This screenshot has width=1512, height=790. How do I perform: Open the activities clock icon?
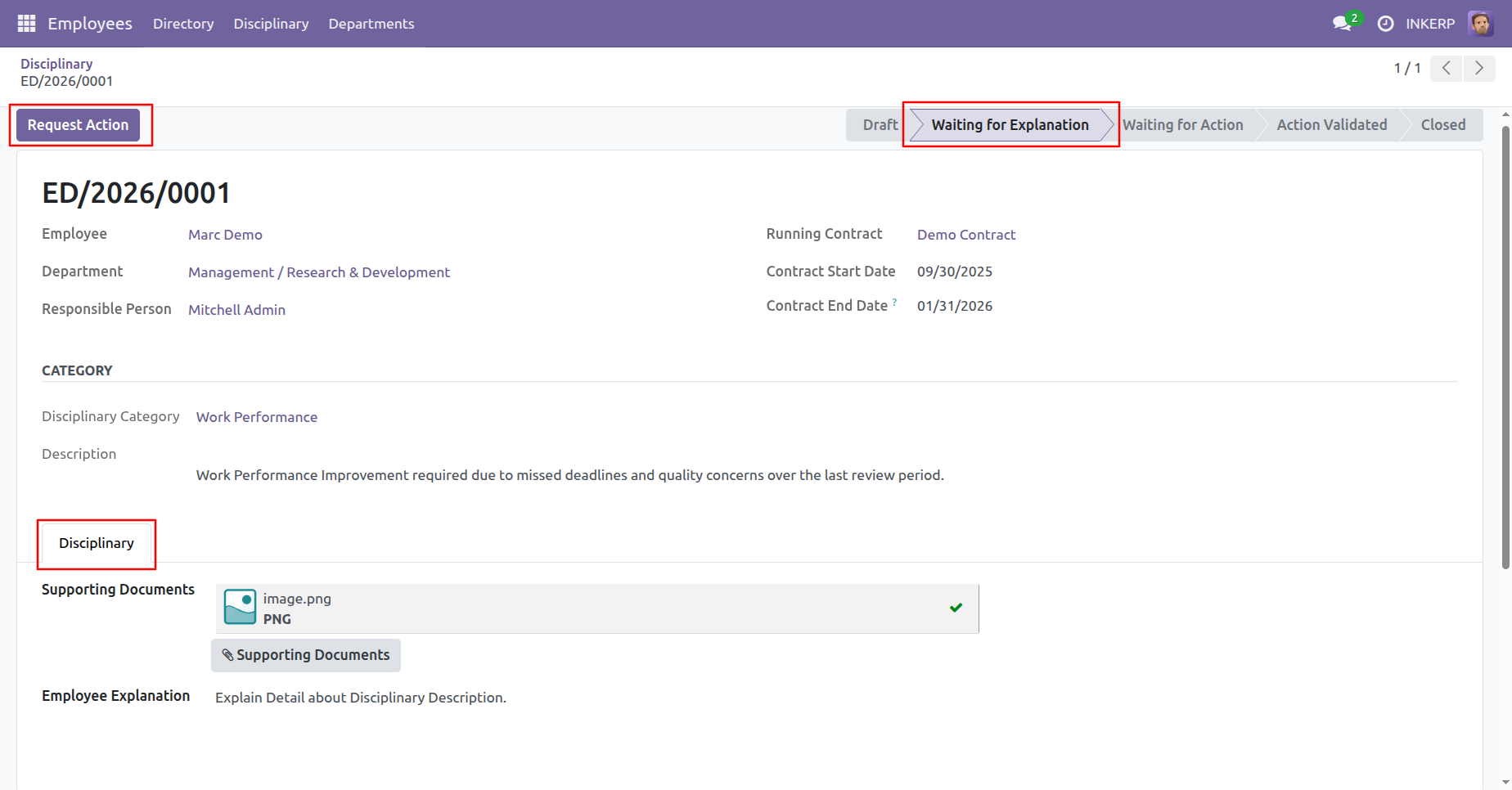point(1385,24)
